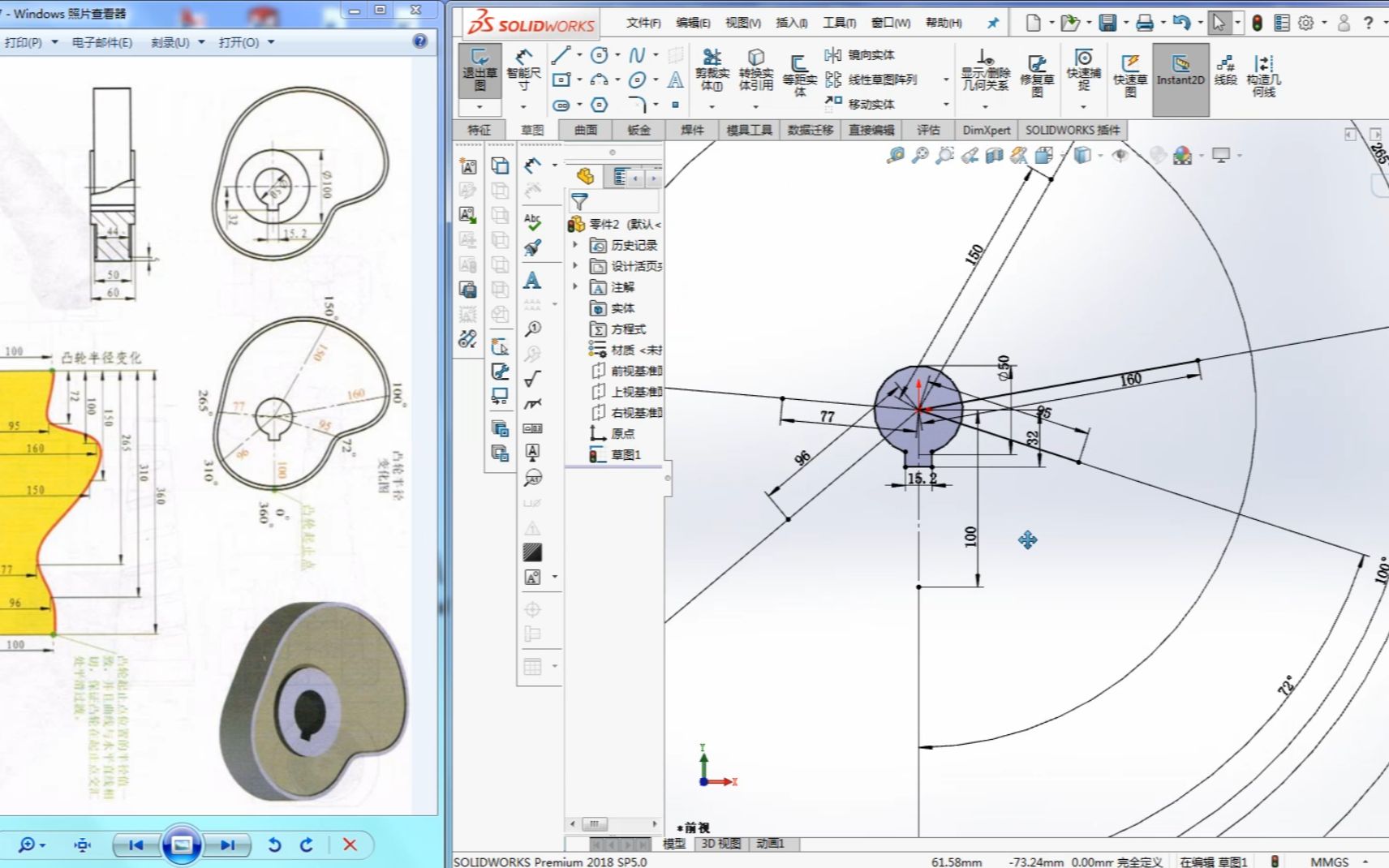The width and height of the screenshot is (1389, 868).
Task: Click FeatureManager horizontal scrollbar thumb
Action: point(594,824)
